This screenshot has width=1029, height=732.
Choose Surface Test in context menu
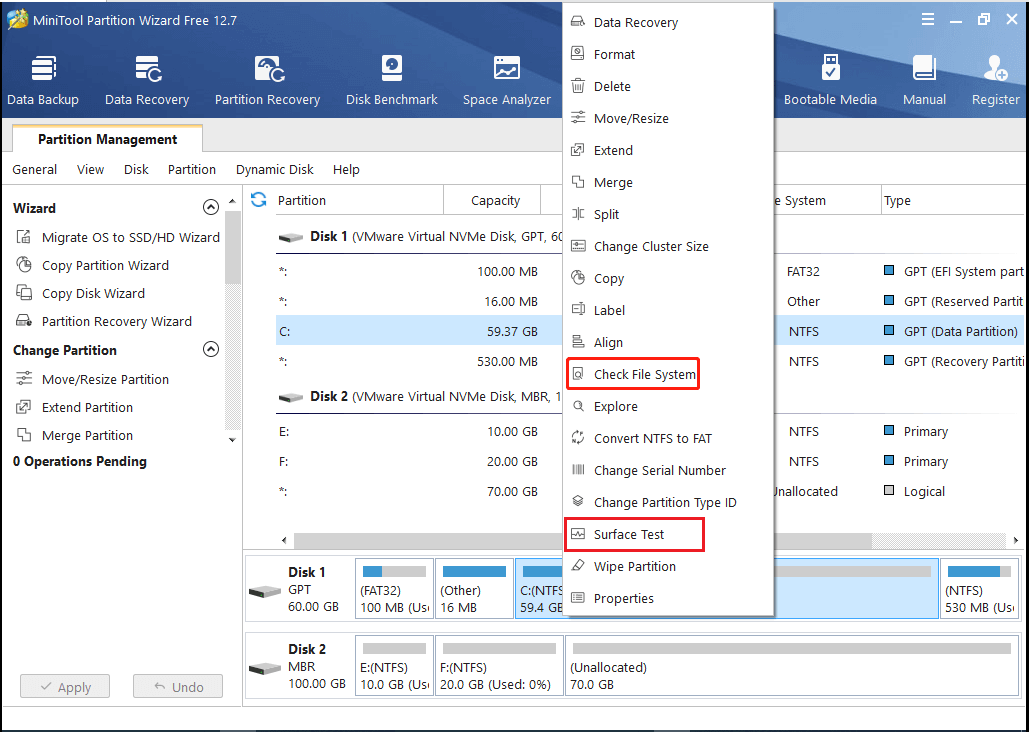(629, 535)
